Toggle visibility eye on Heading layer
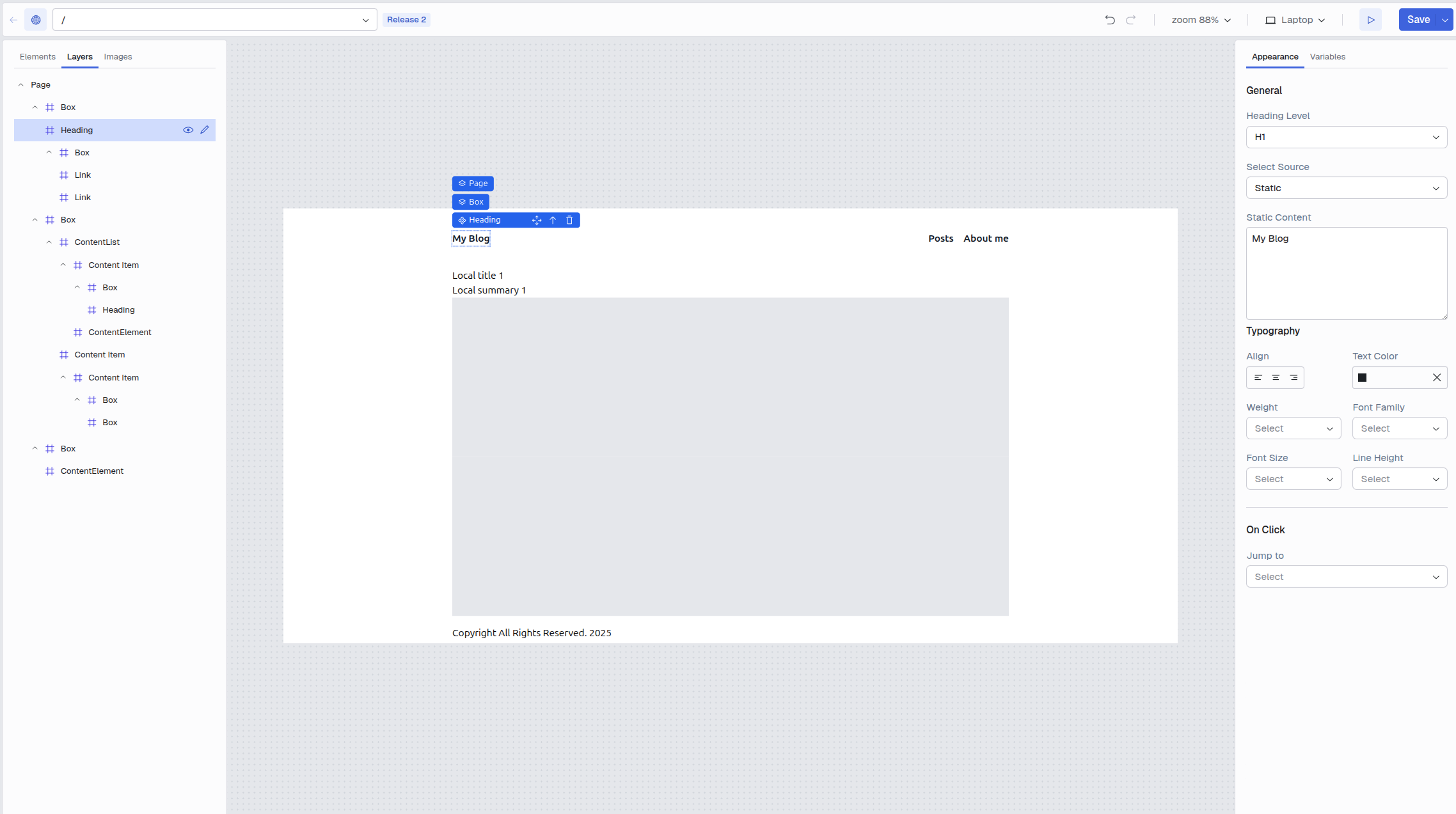1456x814 pixels. coord(188,130)
